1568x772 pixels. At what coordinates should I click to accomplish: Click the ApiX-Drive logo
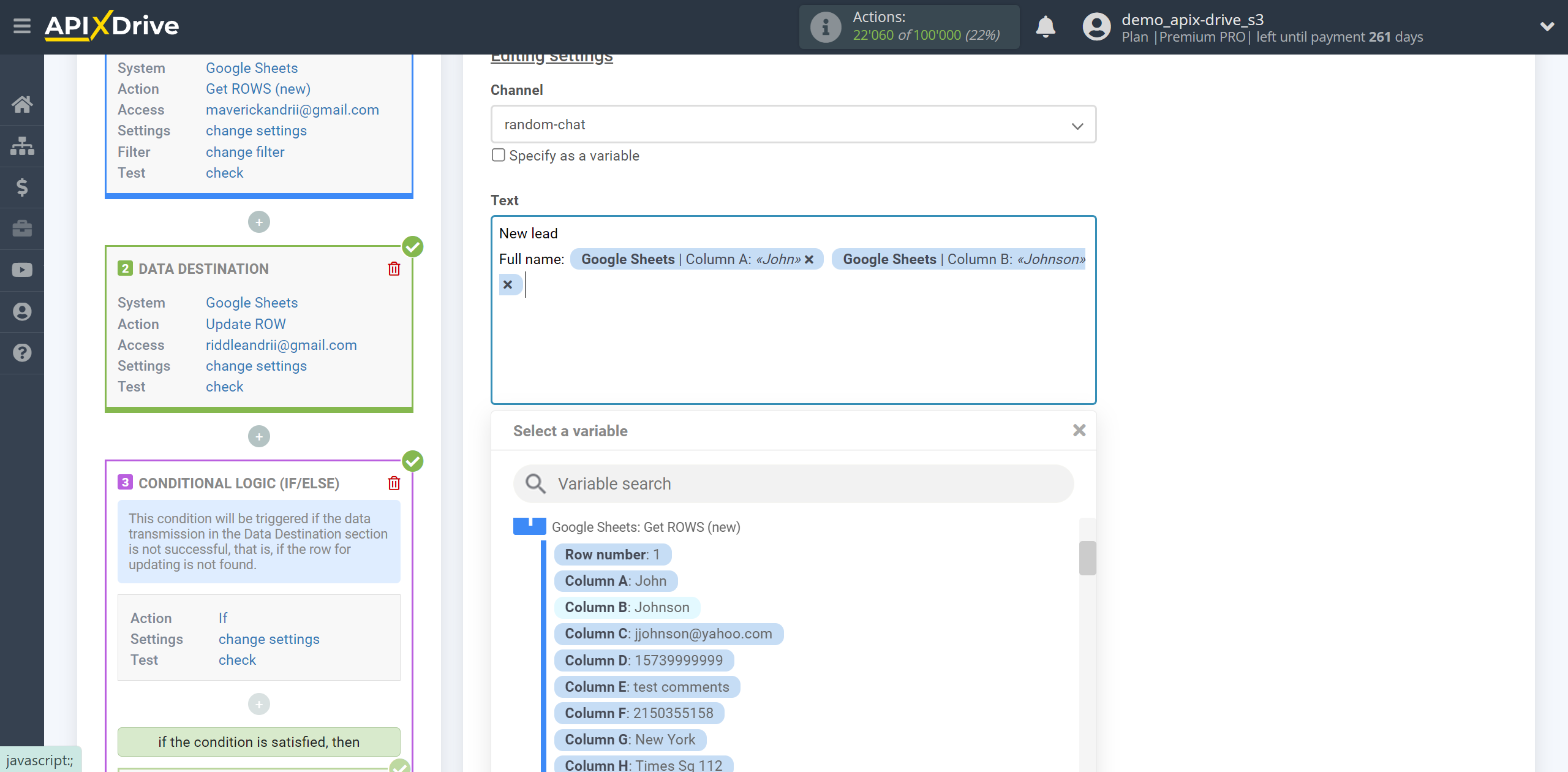click(x=112, y=26)
